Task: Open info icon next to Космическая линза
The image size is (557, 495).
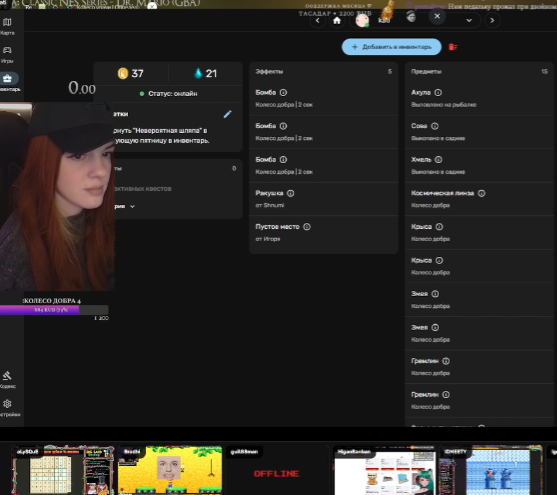Action: [481, 193]
